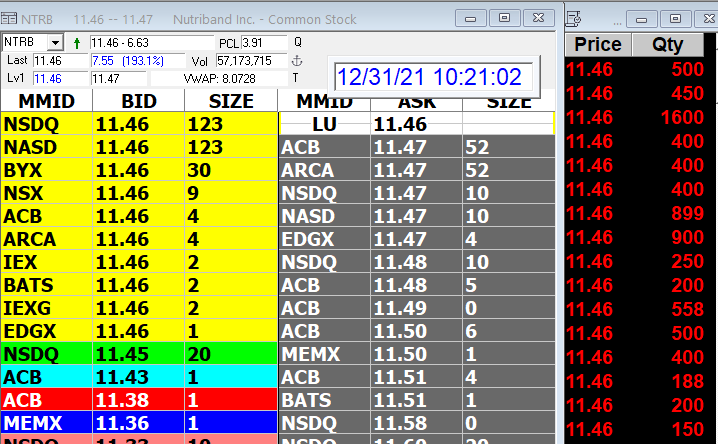Click the T letter indicator
This screenshot has width=718, height=444.
(295, 78)
